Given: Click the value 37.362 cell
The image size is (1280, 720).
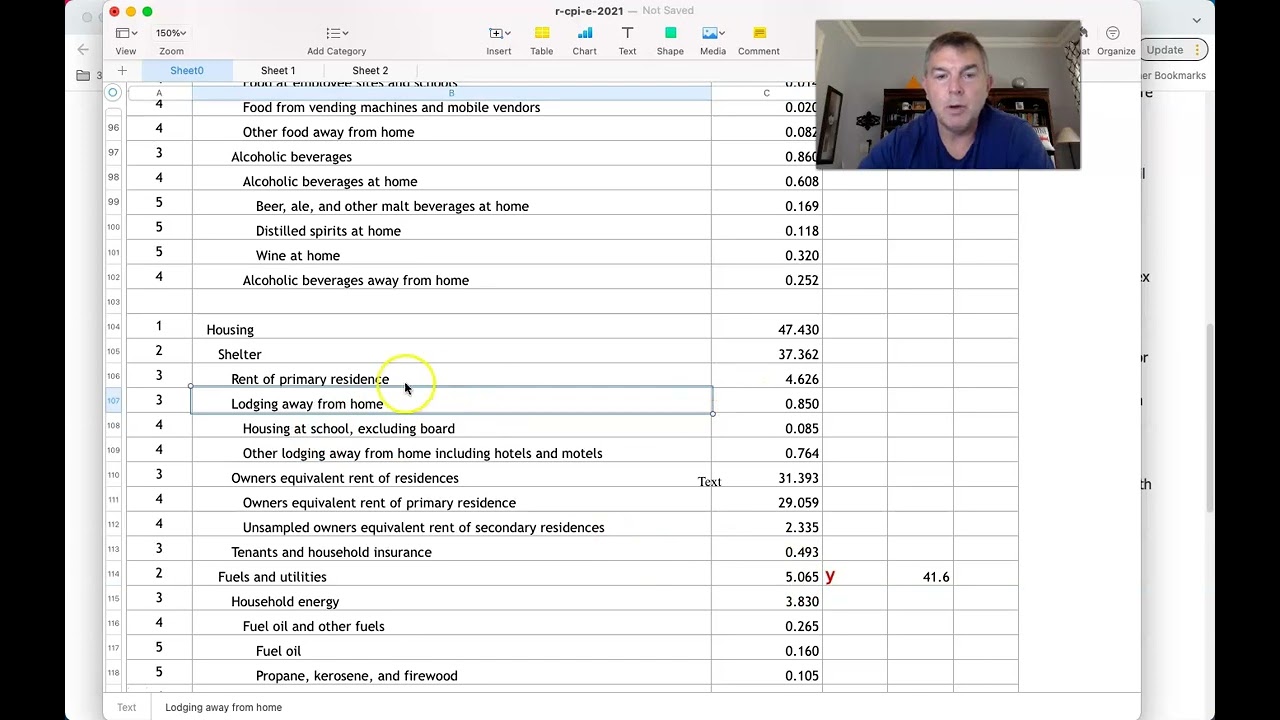Looking at the screenshot, I should (x=767, y=354).
